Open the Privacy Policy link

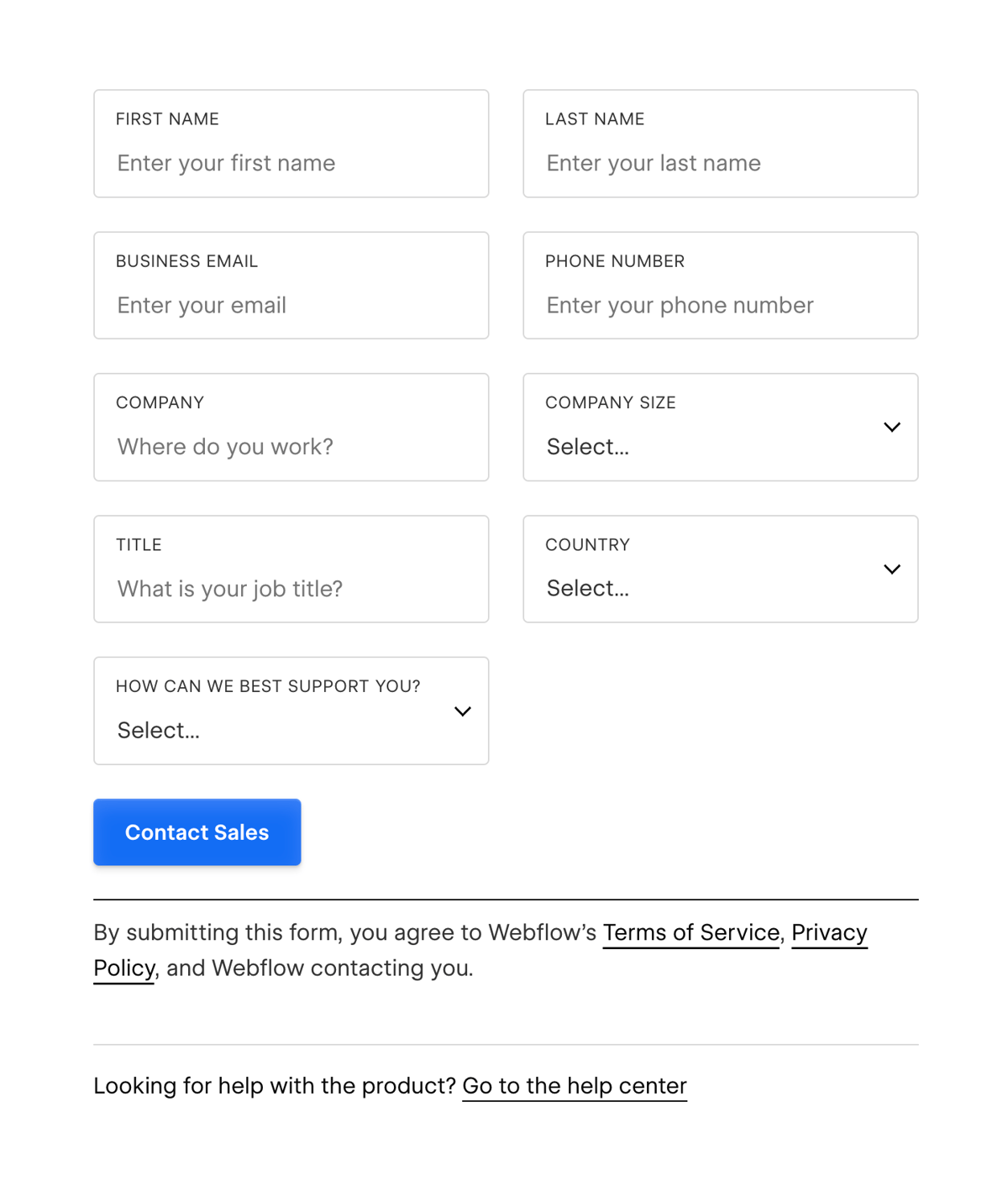[x=829, y=932]
